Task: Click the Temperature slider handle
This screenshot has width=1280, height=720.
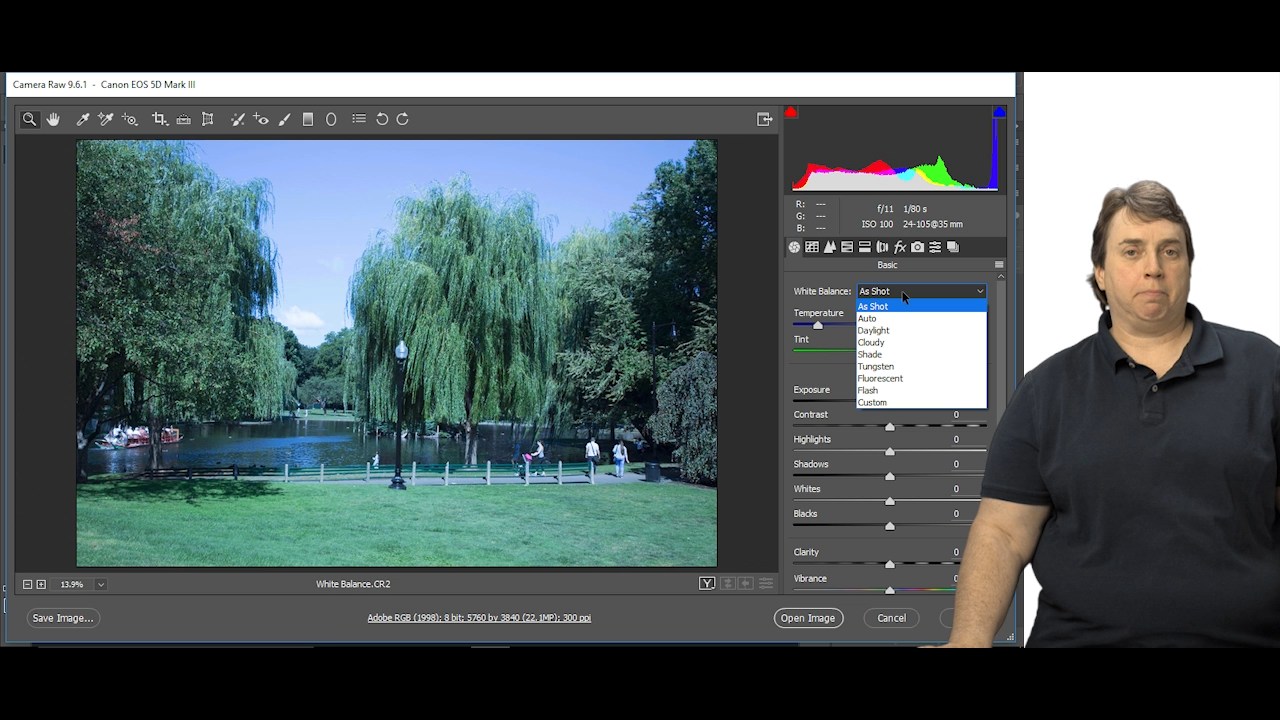Action: pos(818,325)
